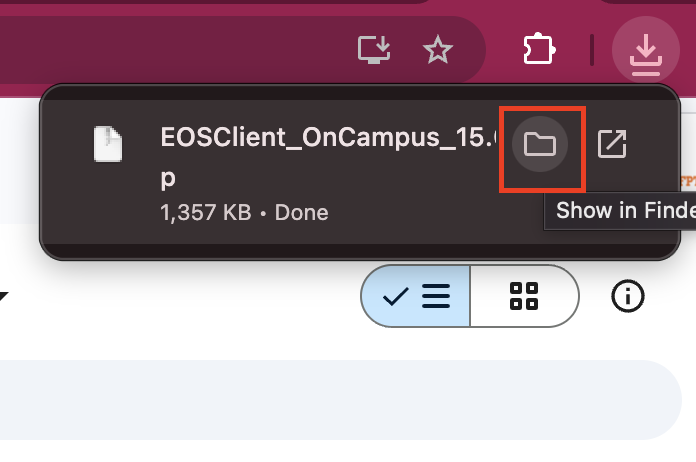This screenshot has height=462, width=696.
Task: Expand the dropdown arrow at the left edge
Action: pos(3,296)
